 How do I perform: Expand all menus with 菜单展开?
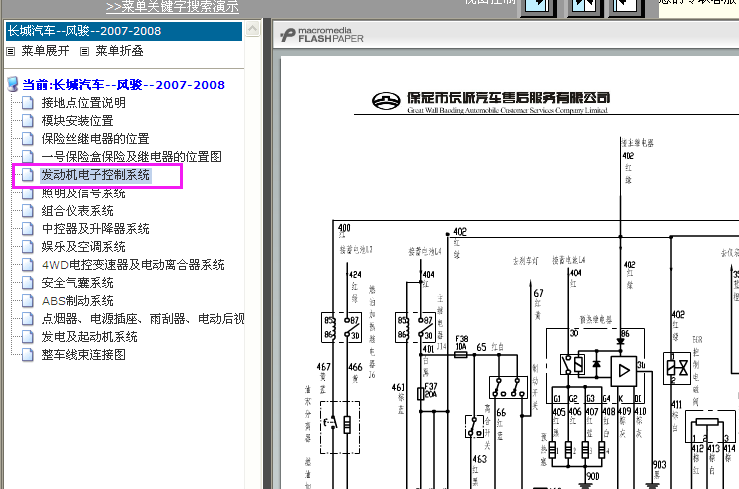[x=45, y=51]
